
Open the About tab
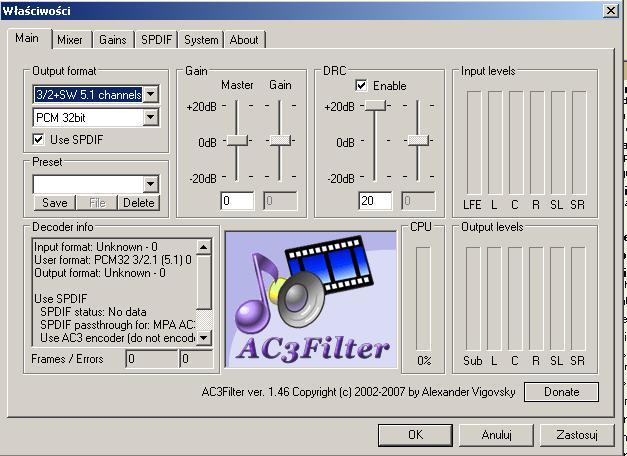pos(244,40)
